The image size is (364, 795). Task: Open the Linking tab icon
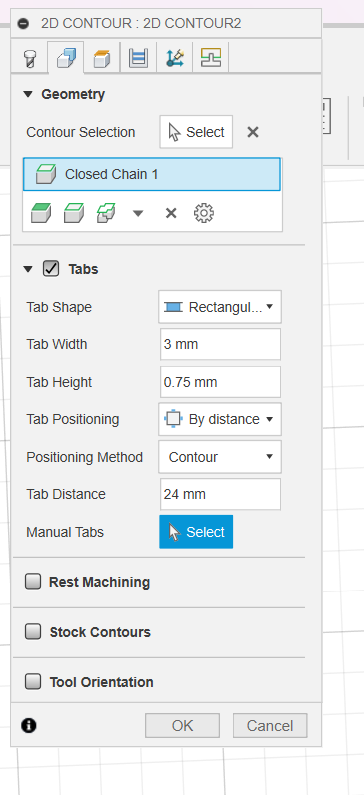[174, 58]
